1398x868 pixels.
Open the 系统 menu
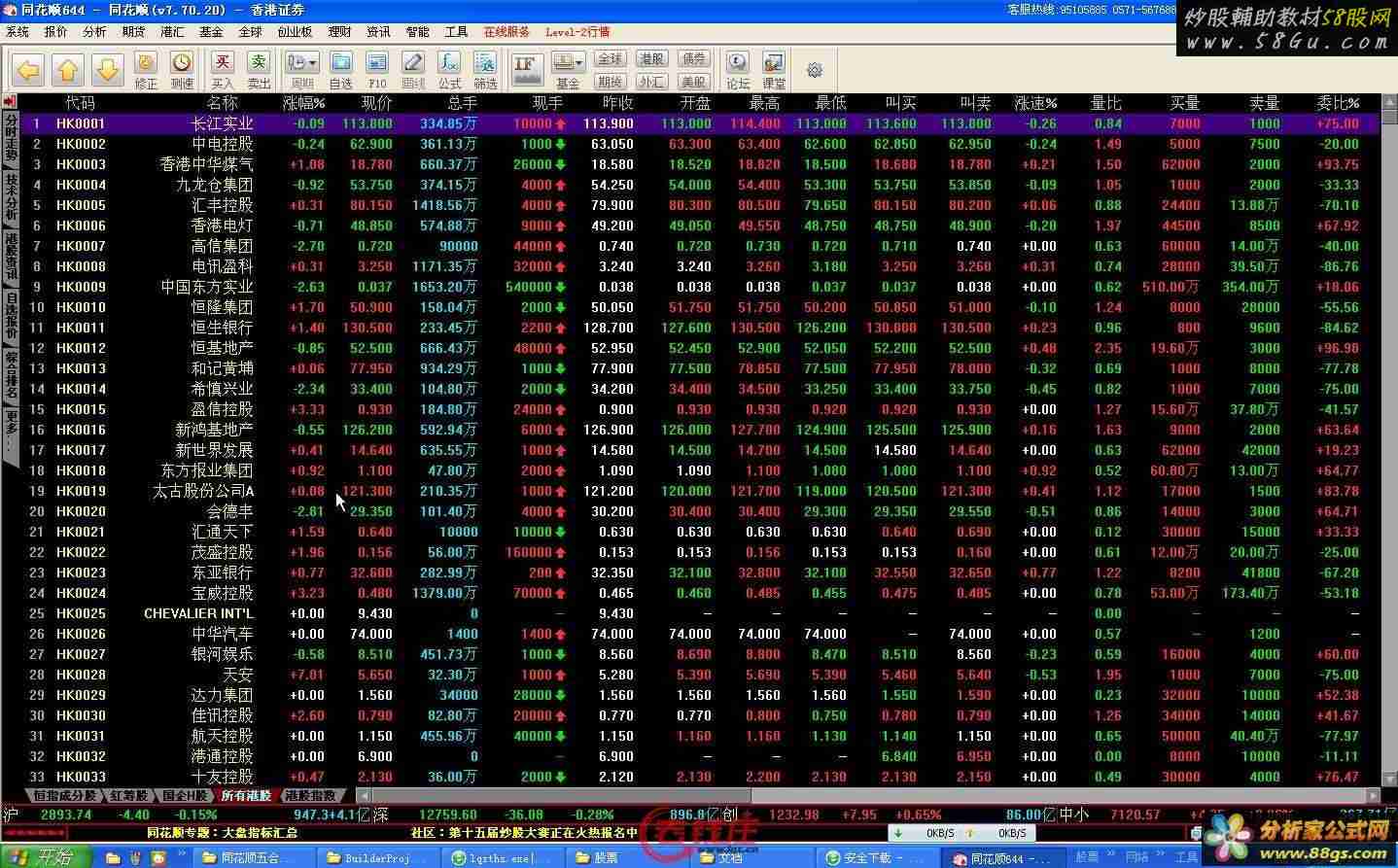[17, 32]
